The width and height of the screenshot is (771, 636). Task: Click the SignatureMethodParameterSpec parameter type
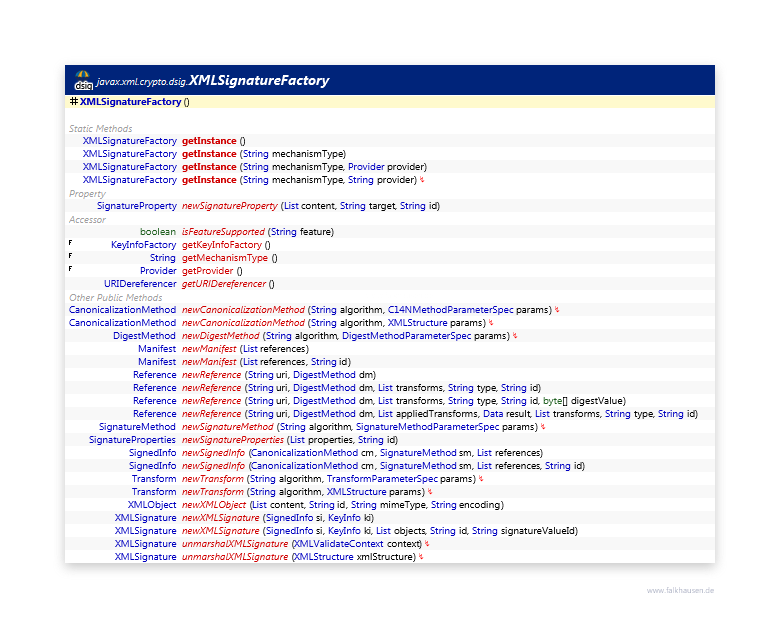pos(428,427)
